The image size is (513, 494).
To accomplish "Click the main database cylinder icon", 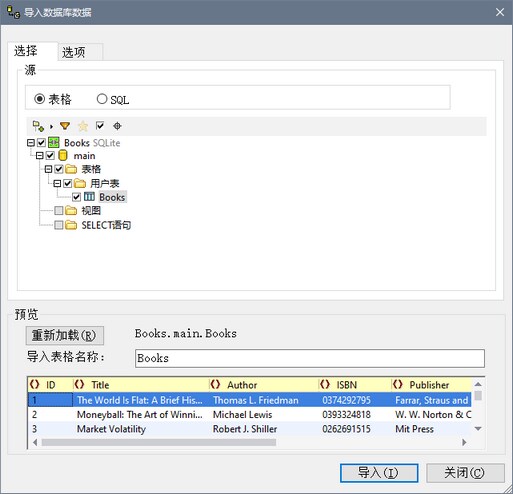I will coord(63,155).
